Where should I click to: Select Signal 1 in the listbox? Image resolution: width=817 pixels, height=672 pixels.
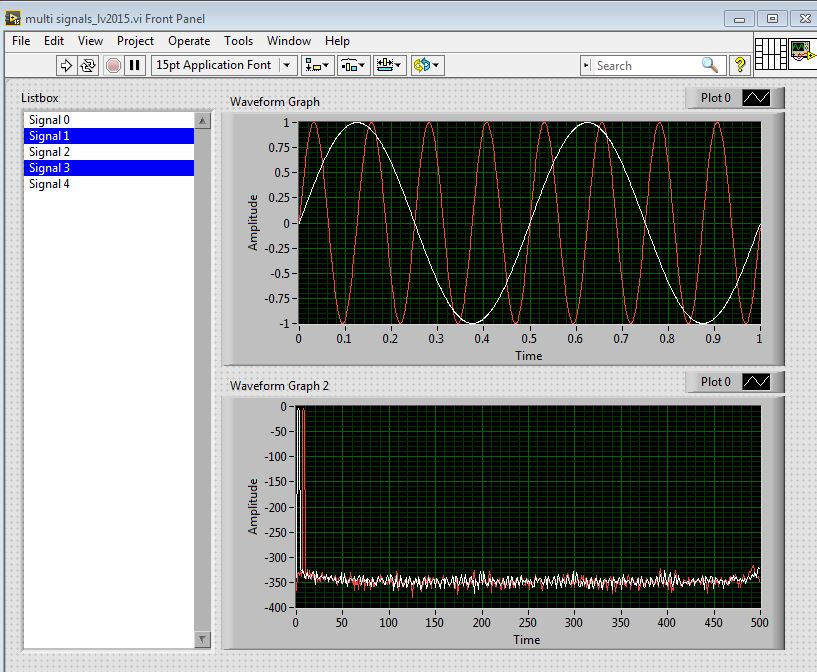[x=109, y=136]
